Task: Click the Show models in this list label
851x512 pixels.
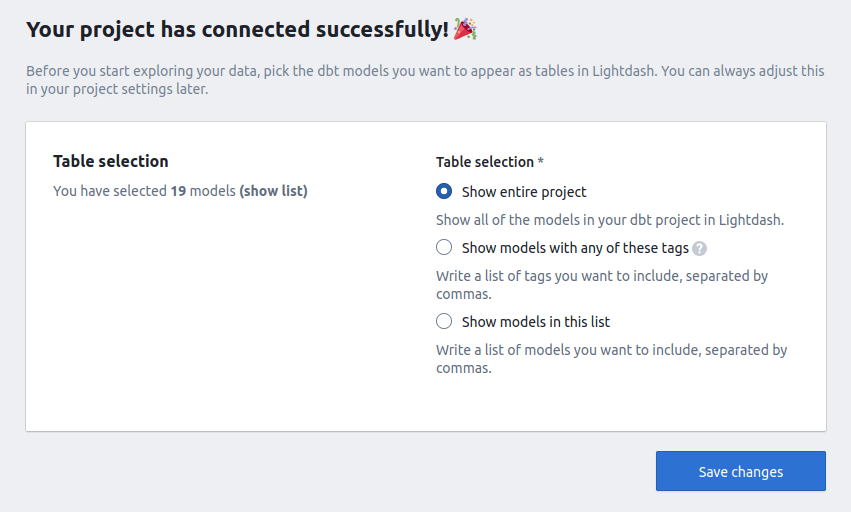Action: [536, 322]
